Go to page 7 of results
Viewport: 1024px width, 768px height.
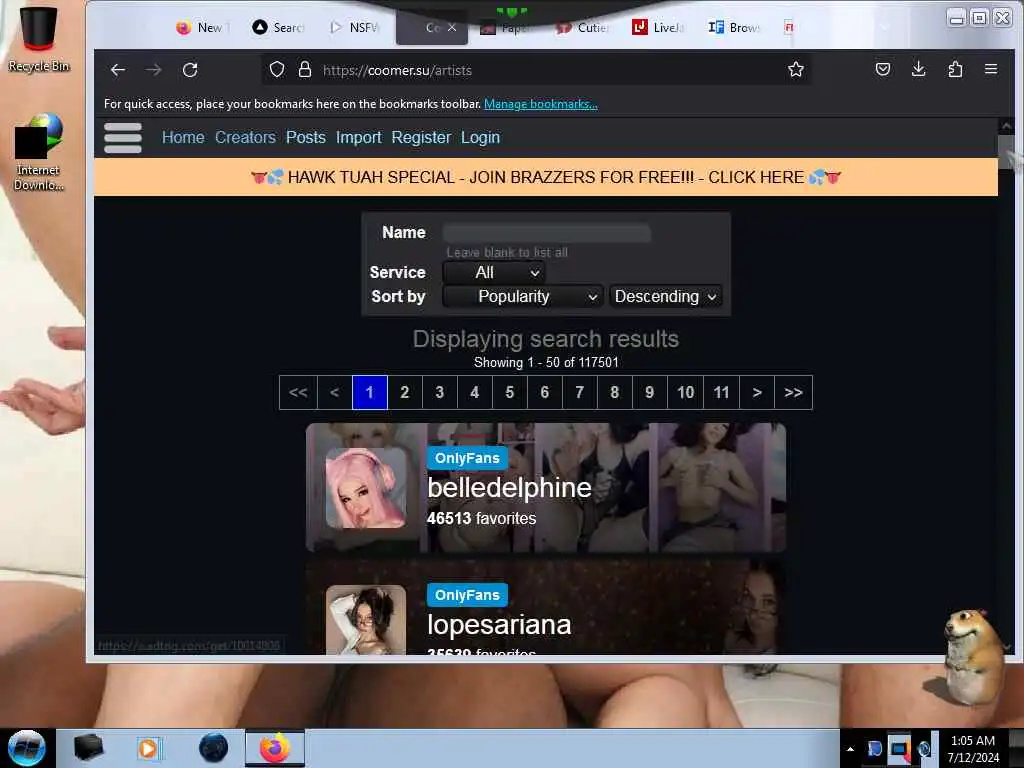tap(579, 392)
